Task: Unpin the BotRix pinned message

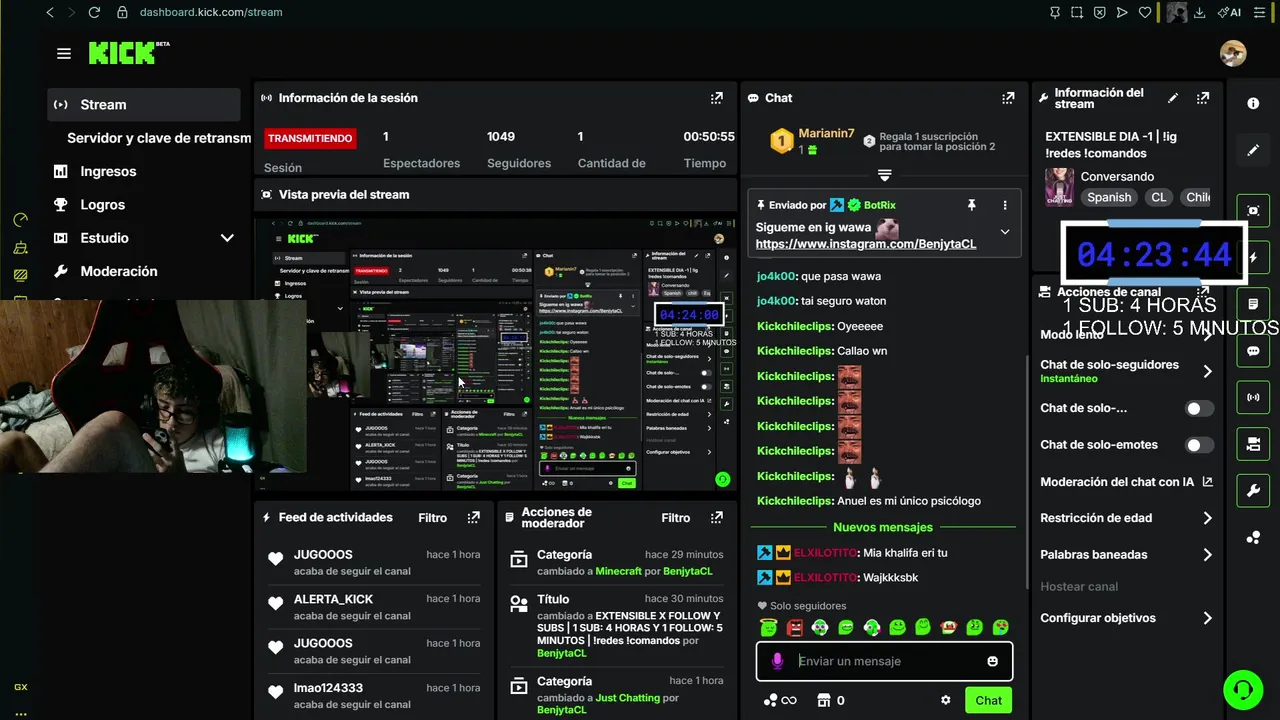Action: 971,204
